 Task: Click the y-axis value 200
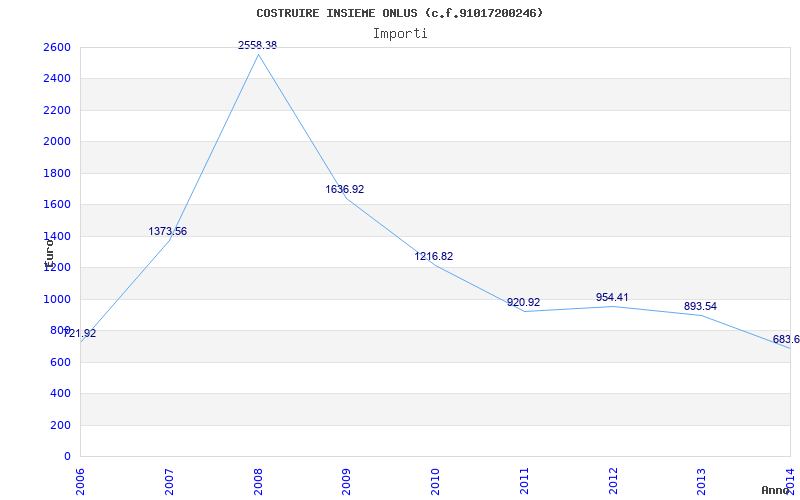pos(60,426)
